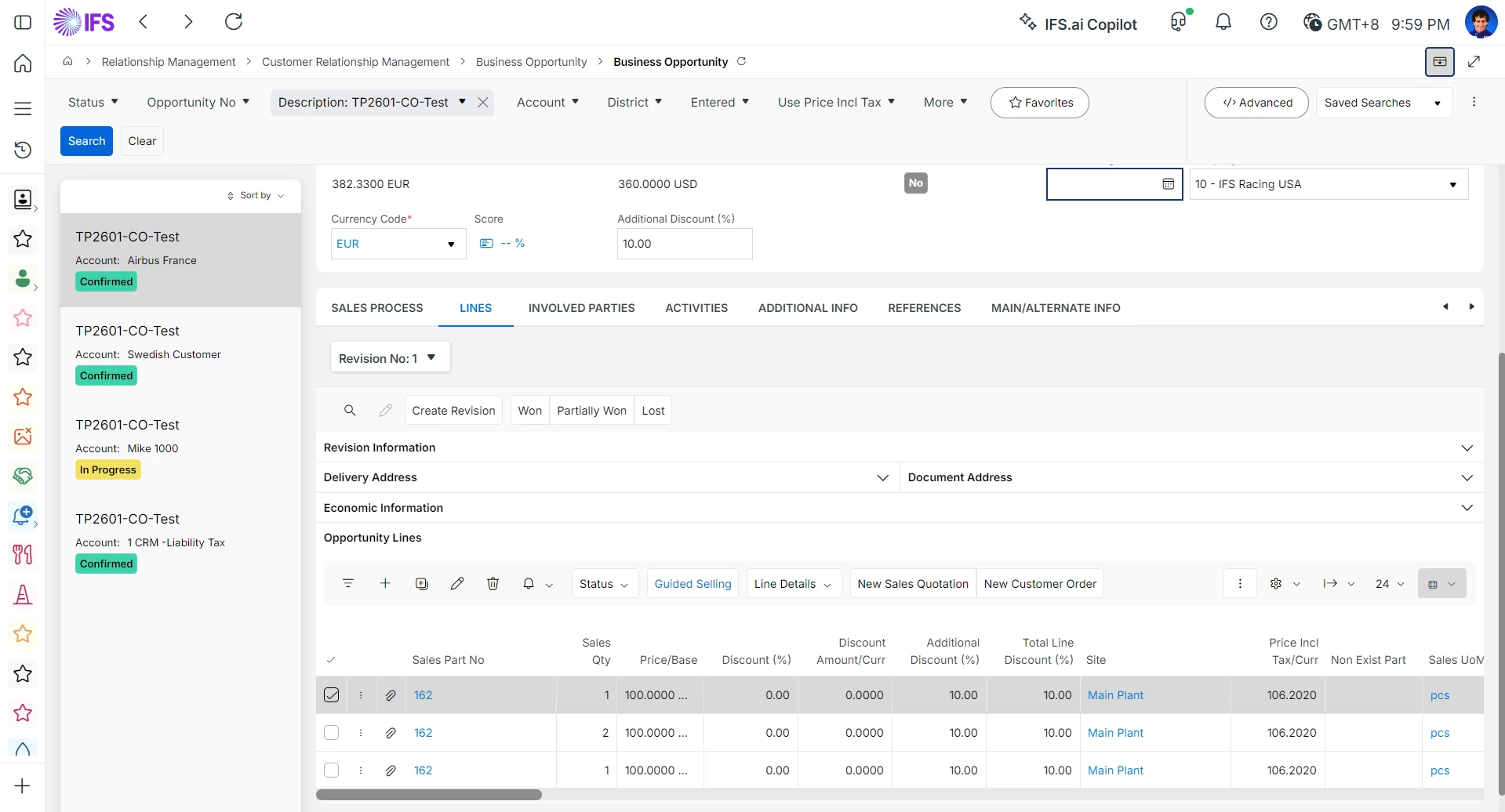The image size is (1505, 812).
Task: Check the third opportunity line checkbox
Action: pyautogui.click(x=332, y=770)
